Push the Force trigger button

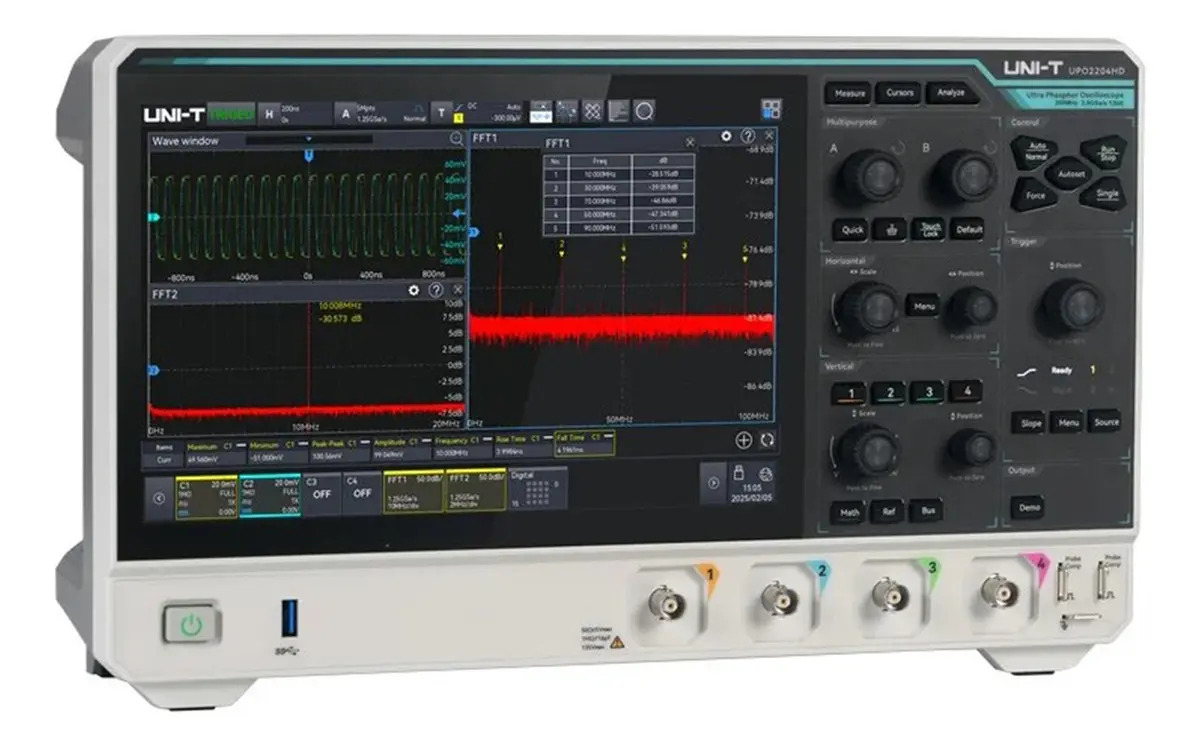point(1035,195)
